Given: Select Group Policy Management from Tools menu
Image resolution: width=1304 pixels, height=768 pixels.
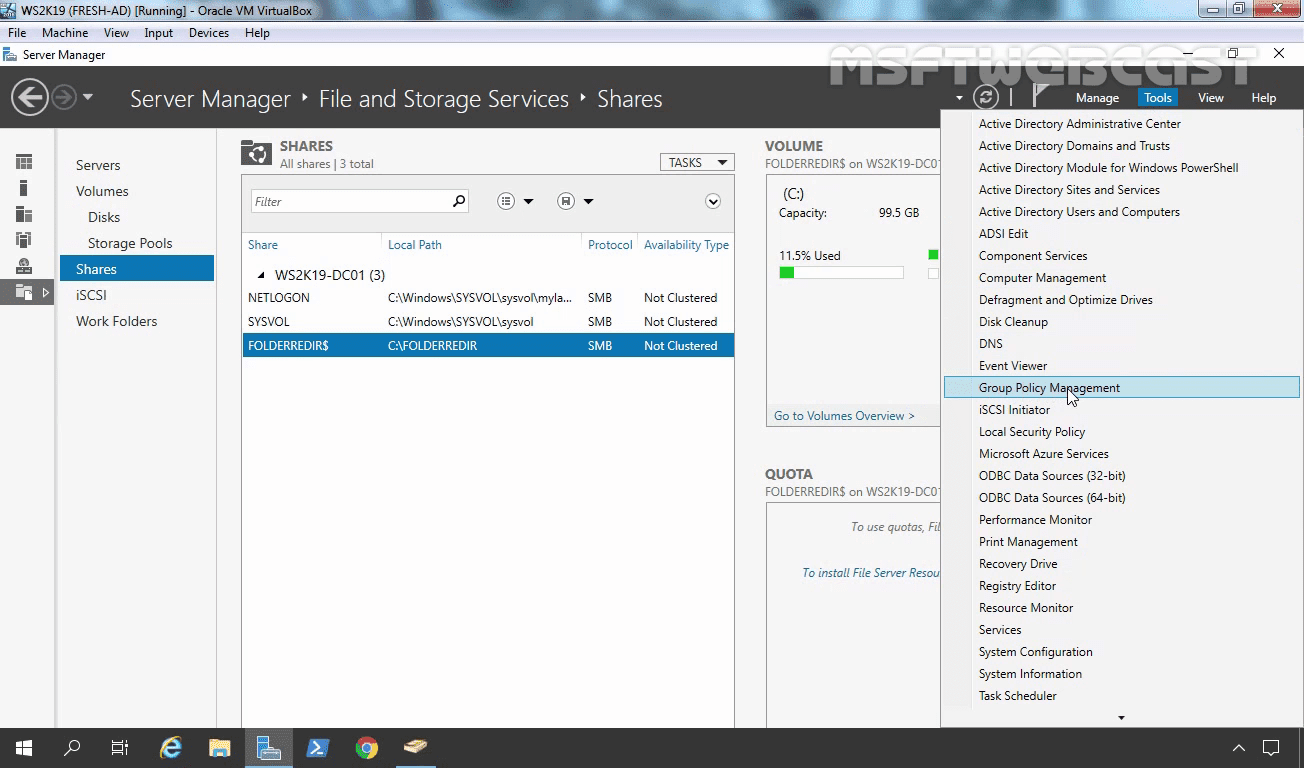Looking at the screenshot, I should (x=1121, y=388).
